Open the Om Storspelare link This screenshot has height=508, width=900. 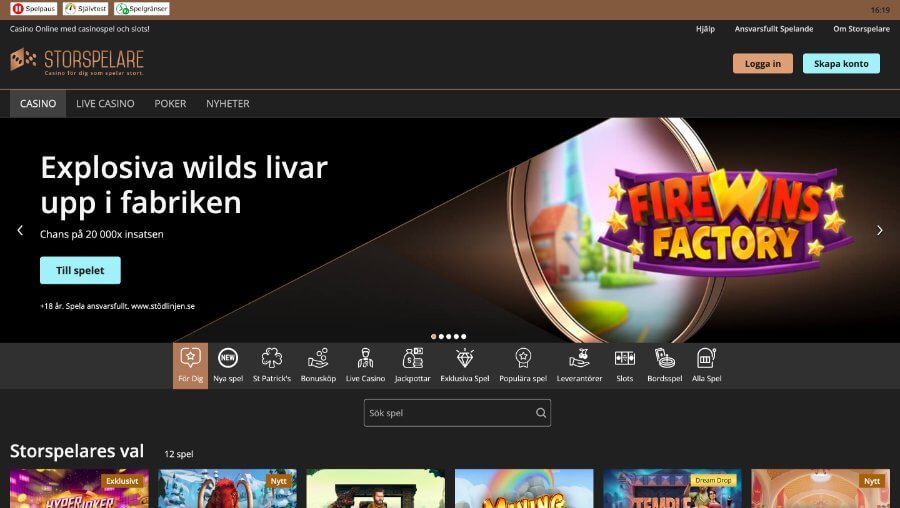click(x=862, y=29)
